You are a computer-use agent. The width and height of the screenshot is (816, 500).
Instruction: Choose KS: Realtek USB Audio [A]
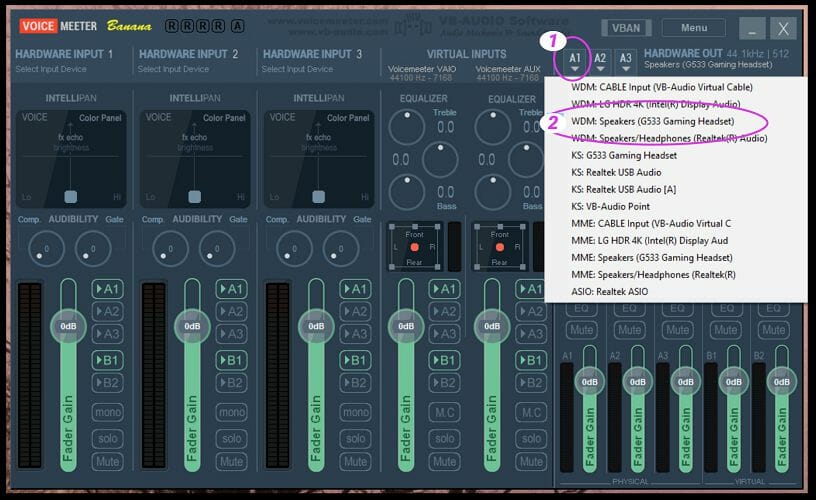[x=623, y=189]
